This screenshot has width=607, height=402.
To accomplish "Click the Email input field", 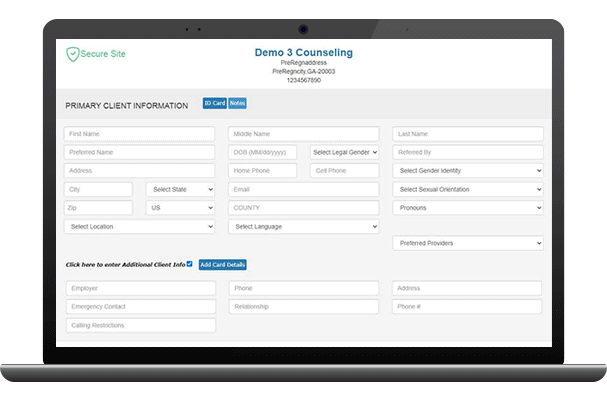I will click(x=303, y=189).
